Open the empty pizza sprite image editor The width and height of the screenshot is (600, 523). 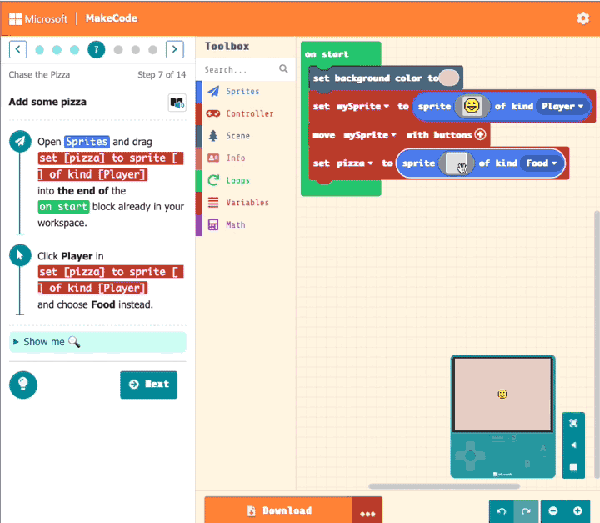(x=456, y=163)
